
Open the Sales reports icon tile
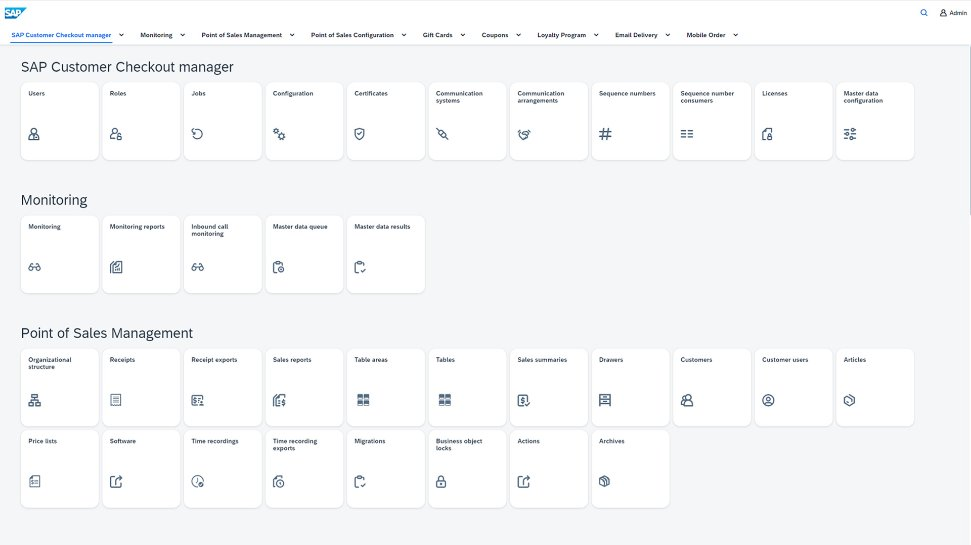279,400
